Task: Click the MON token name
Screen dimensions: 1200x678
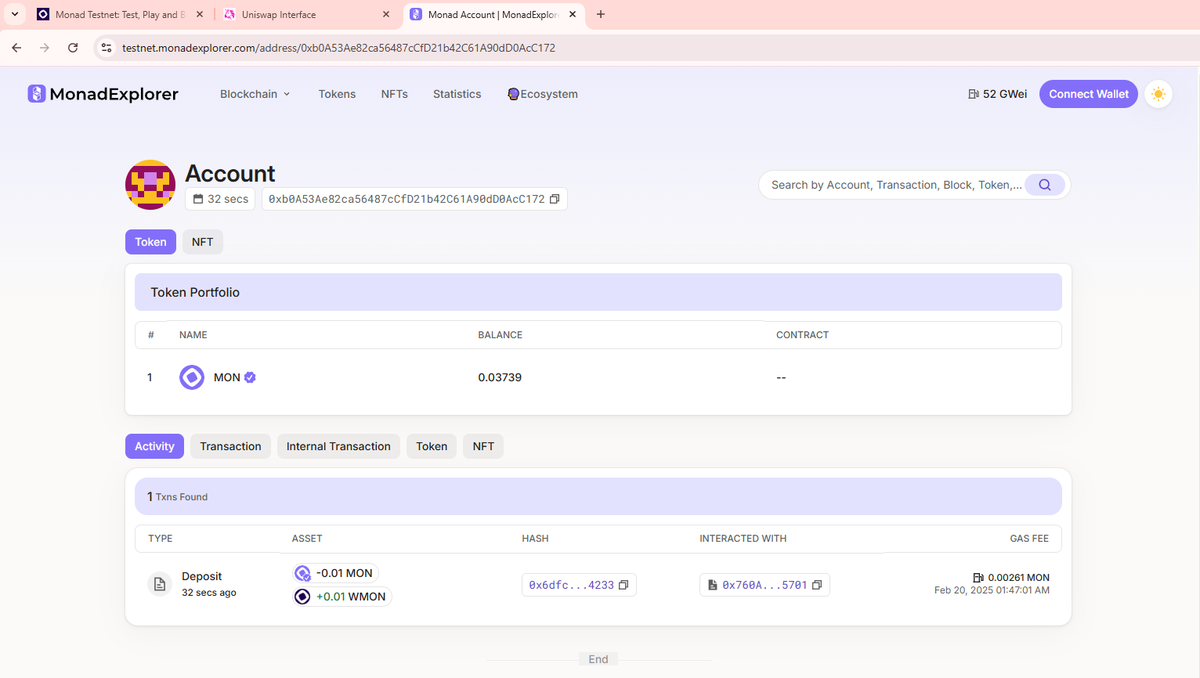Action: pos(227,378)
